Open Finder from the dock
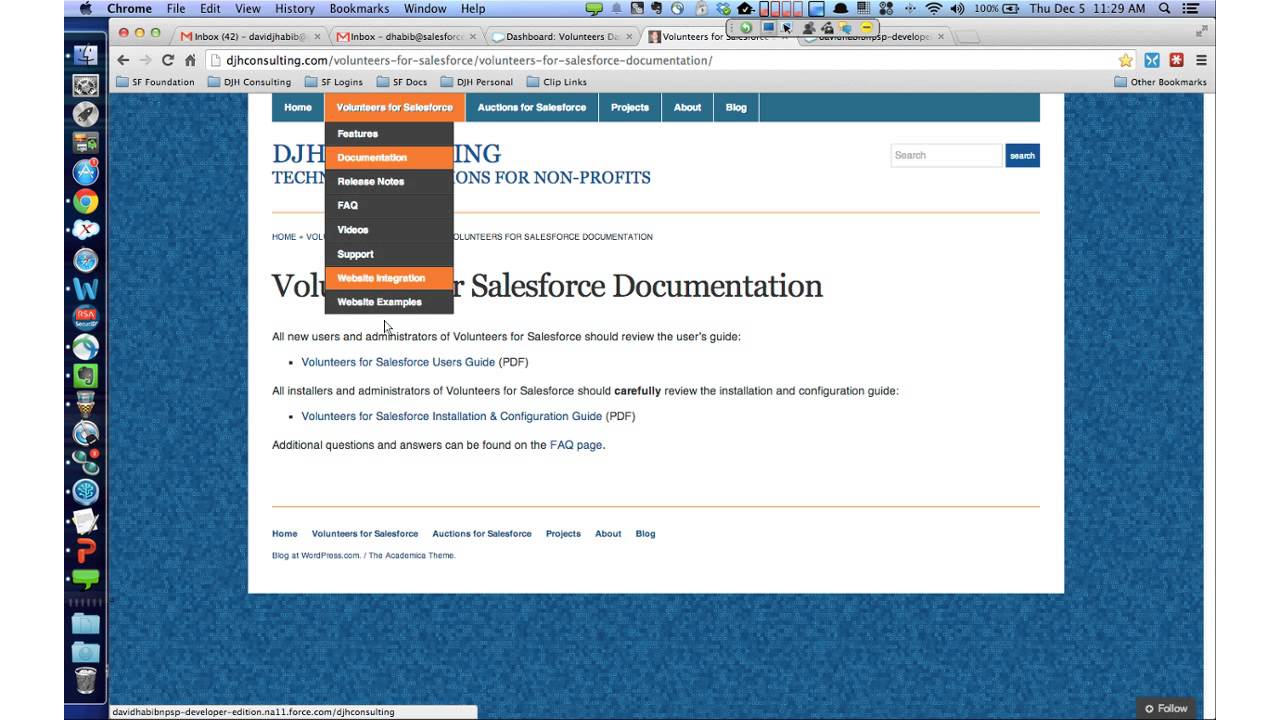 pyautogui.click(x=86, y=55)
